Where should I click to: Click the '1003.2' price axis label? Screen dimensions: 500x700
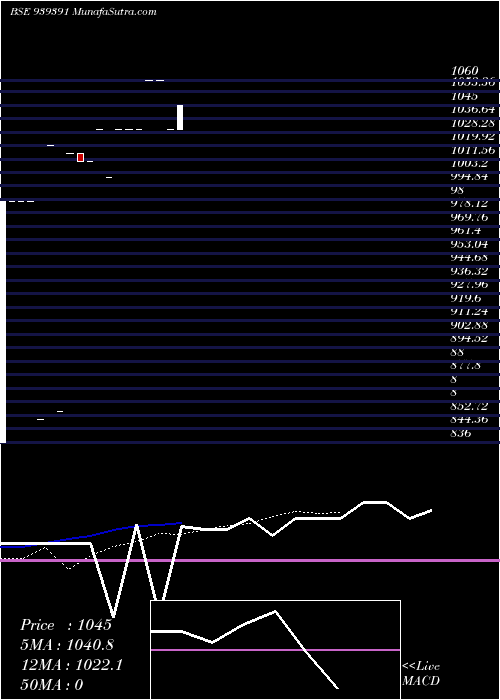469,163
